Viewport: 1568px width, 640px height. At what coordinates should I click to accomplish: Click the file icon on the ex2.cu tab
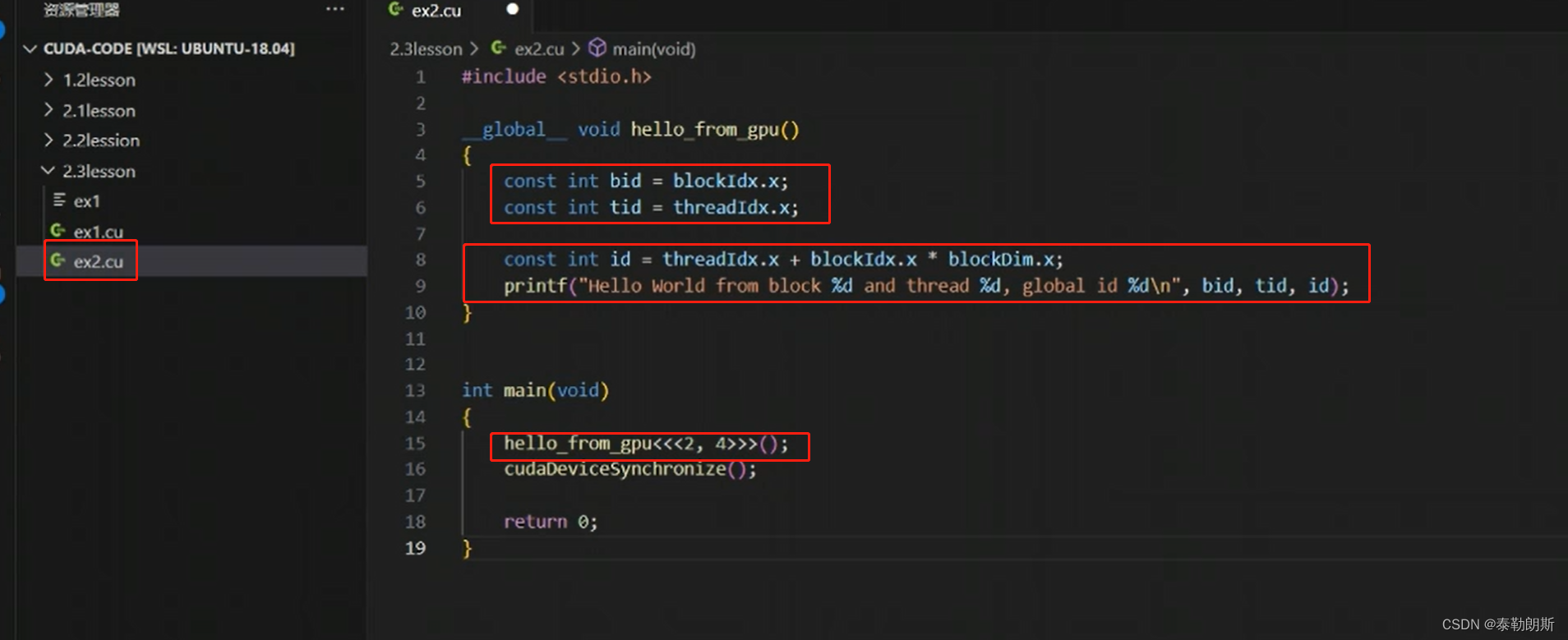click(395, 9)
